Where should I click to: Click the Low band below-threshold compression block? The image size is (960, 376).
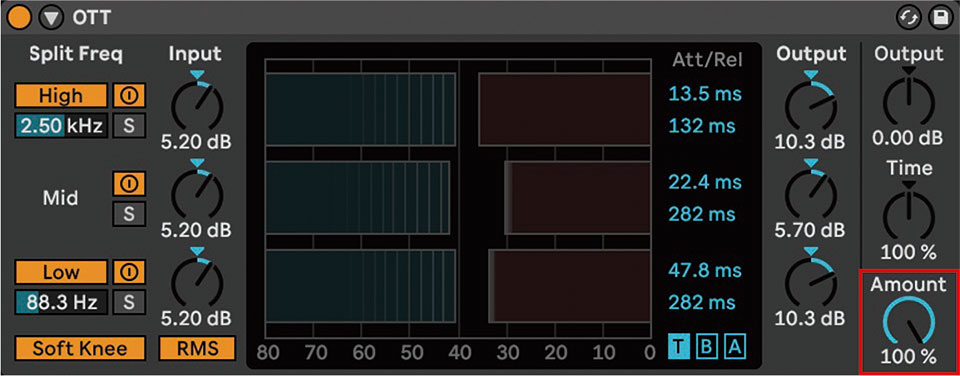361,286
